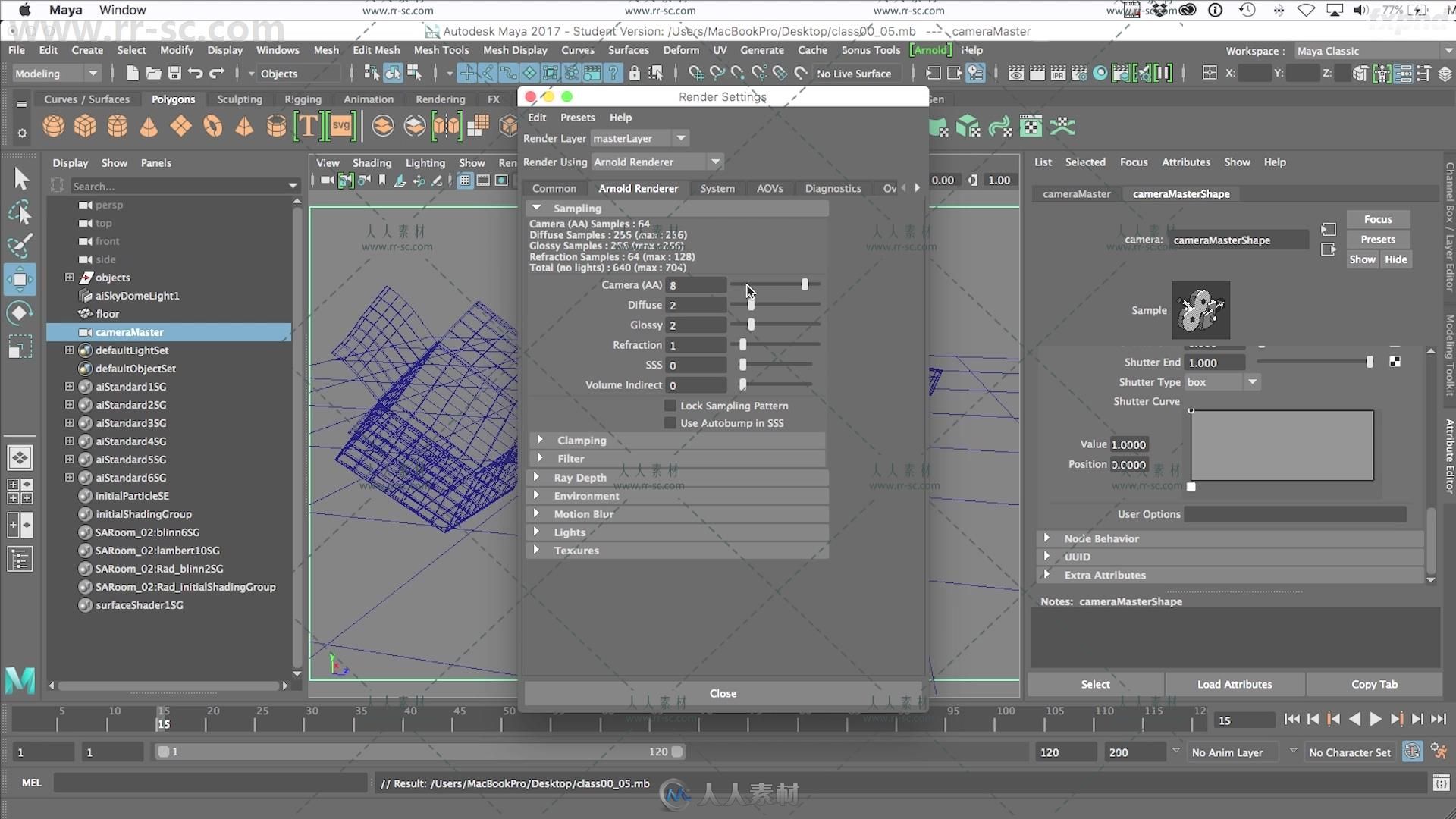This screenshot has width=1456, height=819.
Task: Create a polygon cone from shelf
Action: [149, 126]
